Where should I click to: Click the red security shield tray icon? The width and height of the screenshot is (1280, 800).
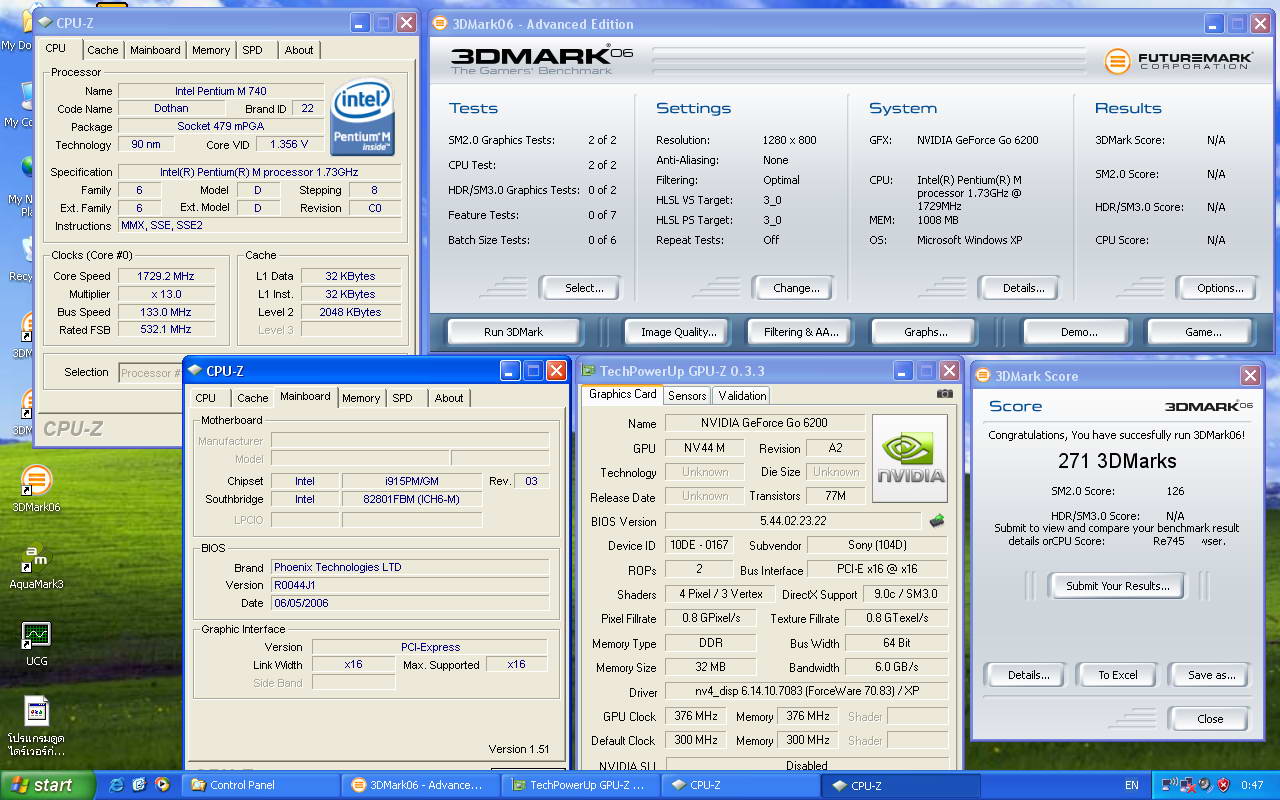point(1223,785)
